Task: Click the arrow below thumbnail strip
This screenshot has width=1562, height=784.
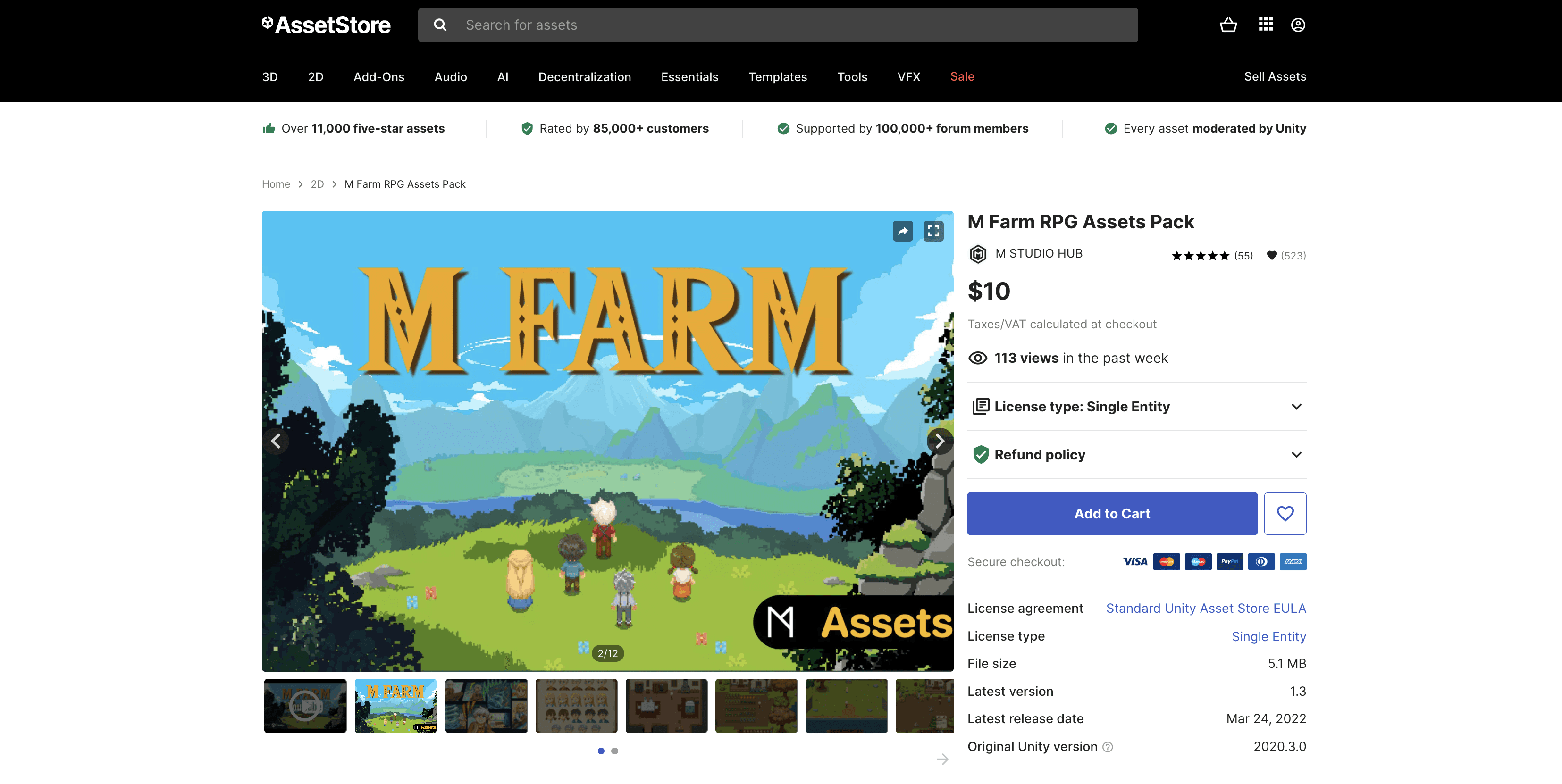Action: coord(942,759)
